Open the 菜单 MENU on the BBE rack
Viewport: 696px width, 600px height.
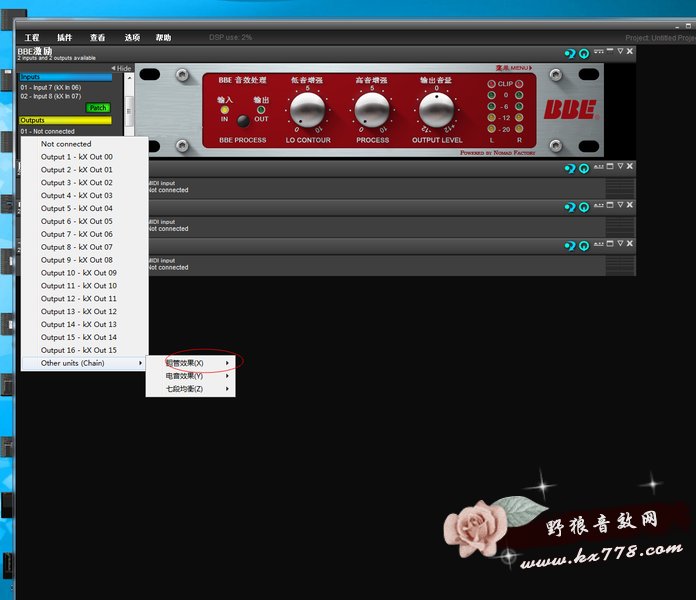[514, 68]
